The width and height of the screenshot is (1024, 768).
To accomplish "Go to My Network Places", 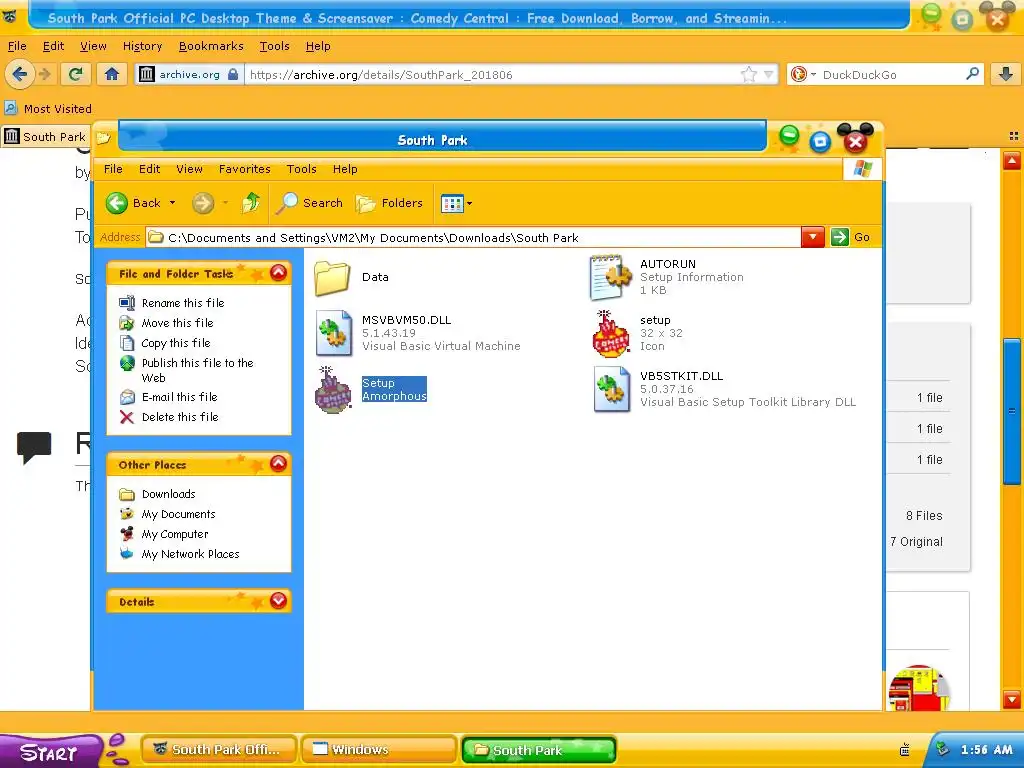I will point(190,554).
